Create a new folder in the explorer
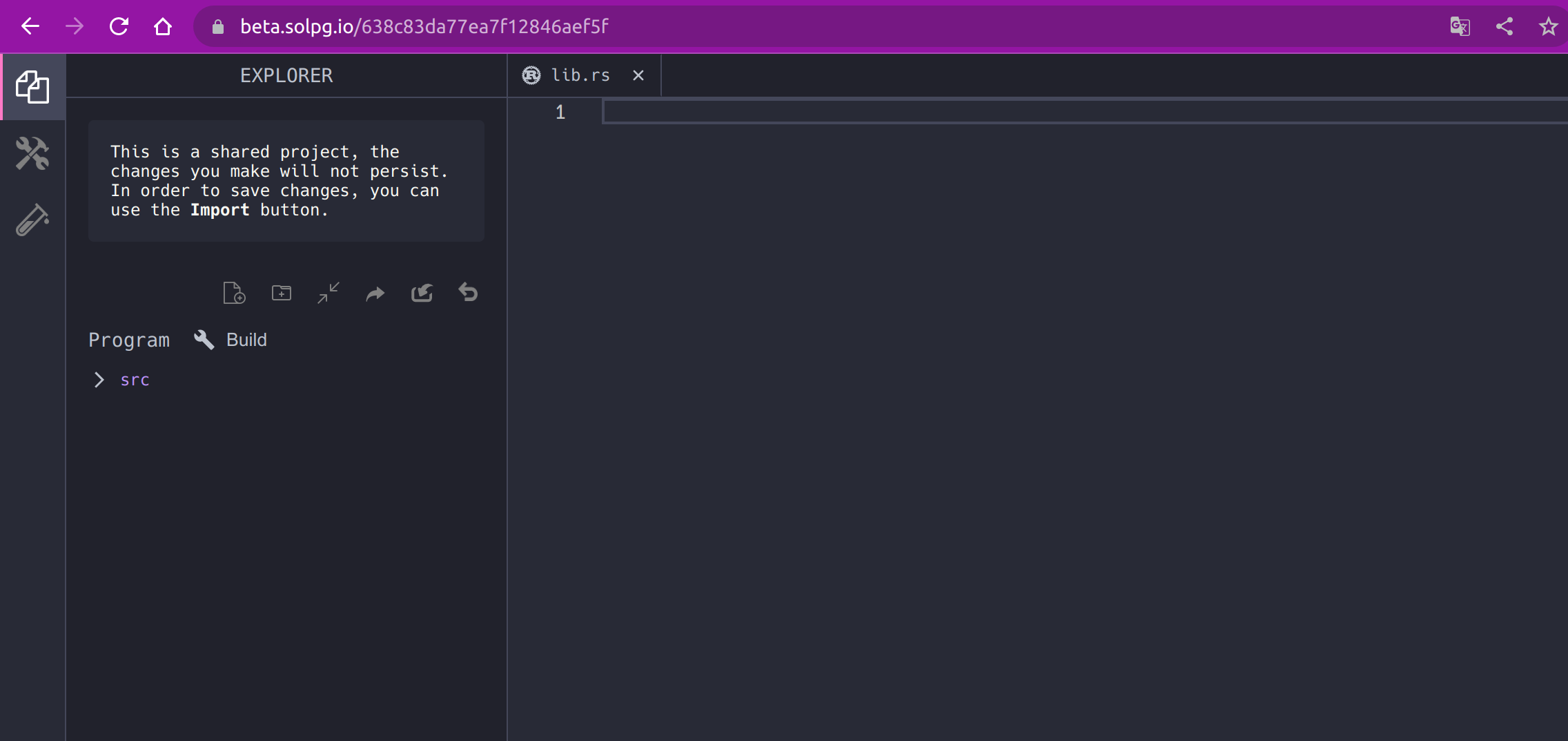Viewport: 1568px width, 741px height. tap(281, 292)
